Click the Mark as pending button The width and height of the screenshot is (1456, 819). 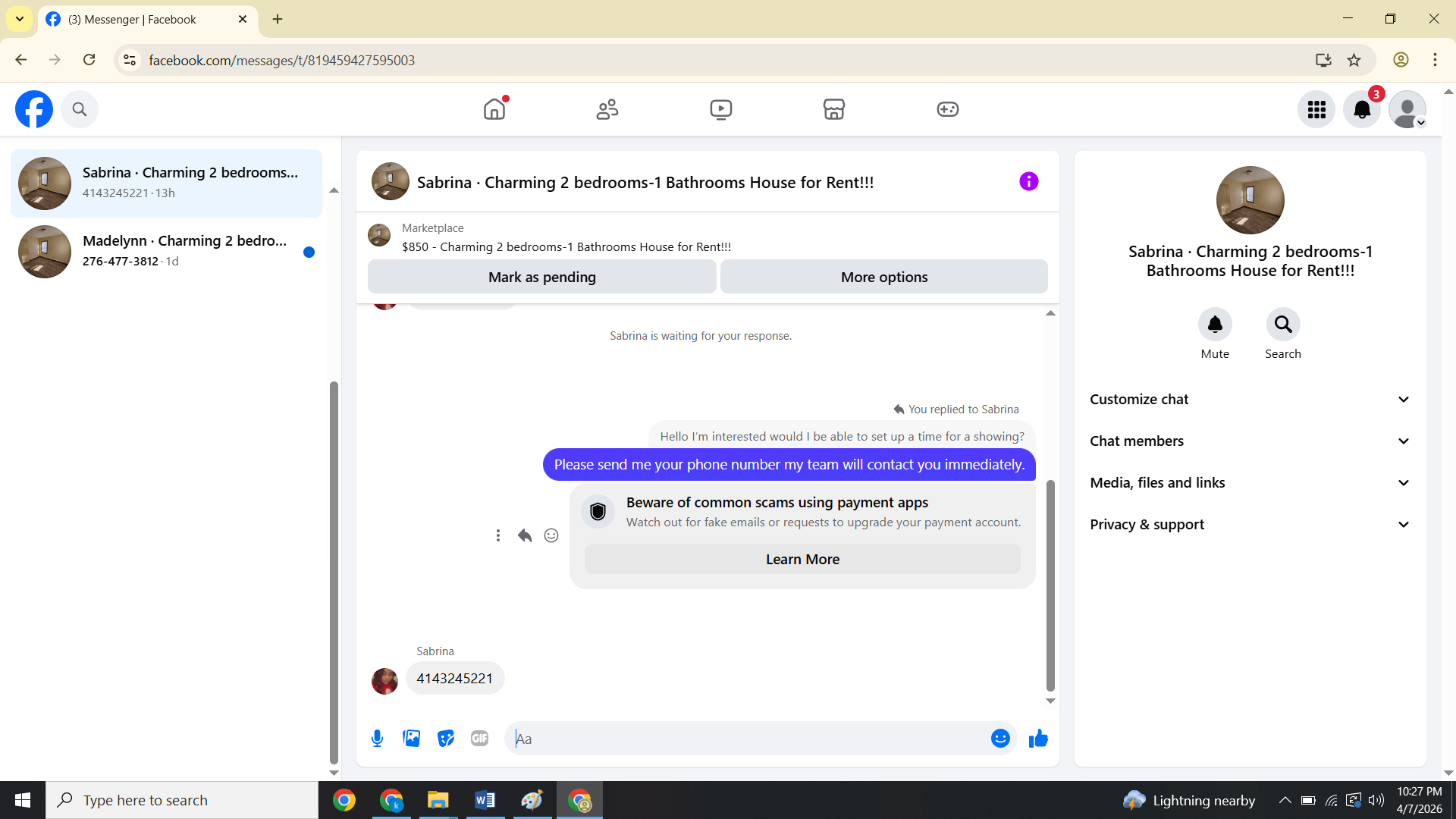[x=541, y=278]
